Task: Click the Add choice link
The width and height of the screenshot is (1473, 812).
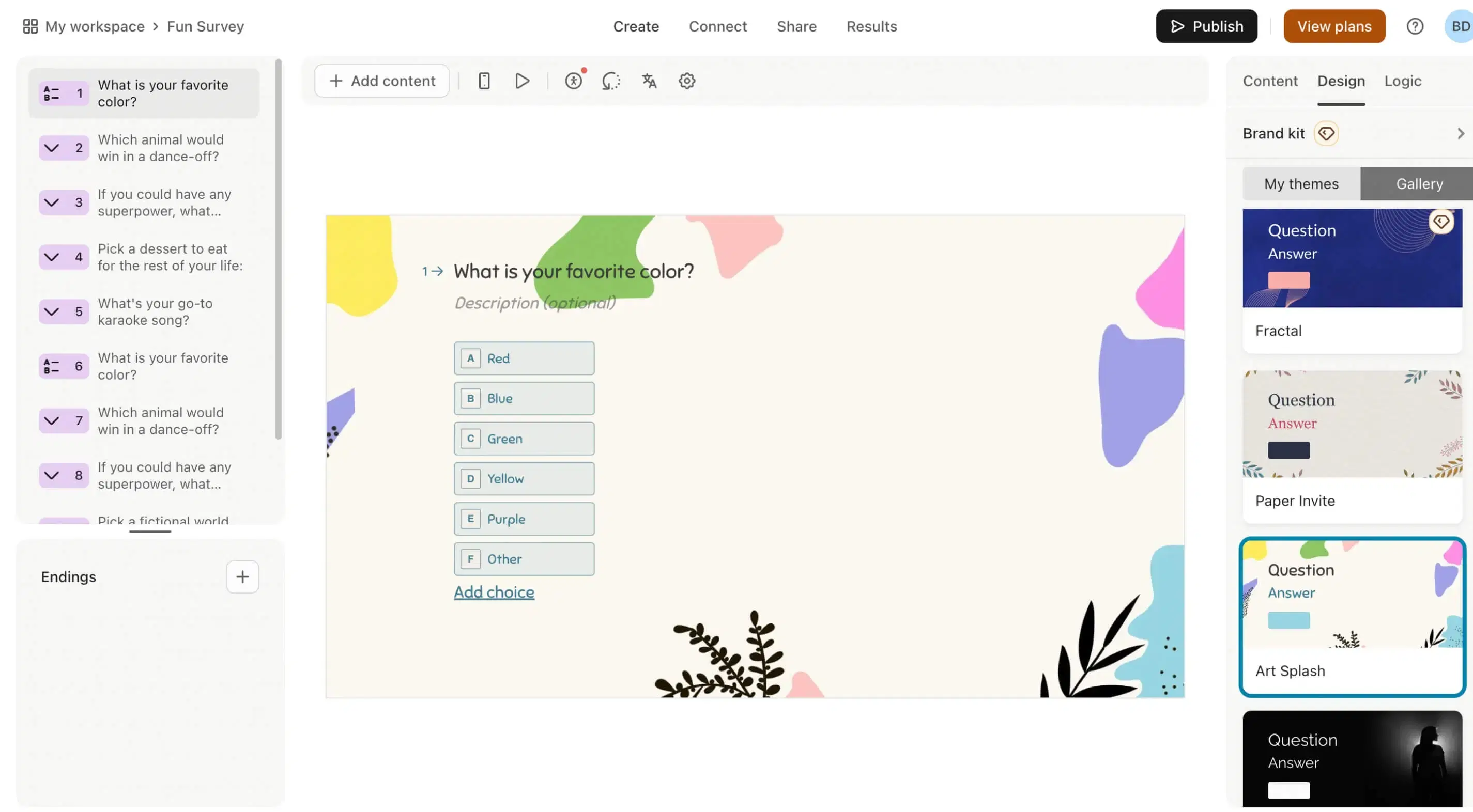Action: [x=494, y=592]
